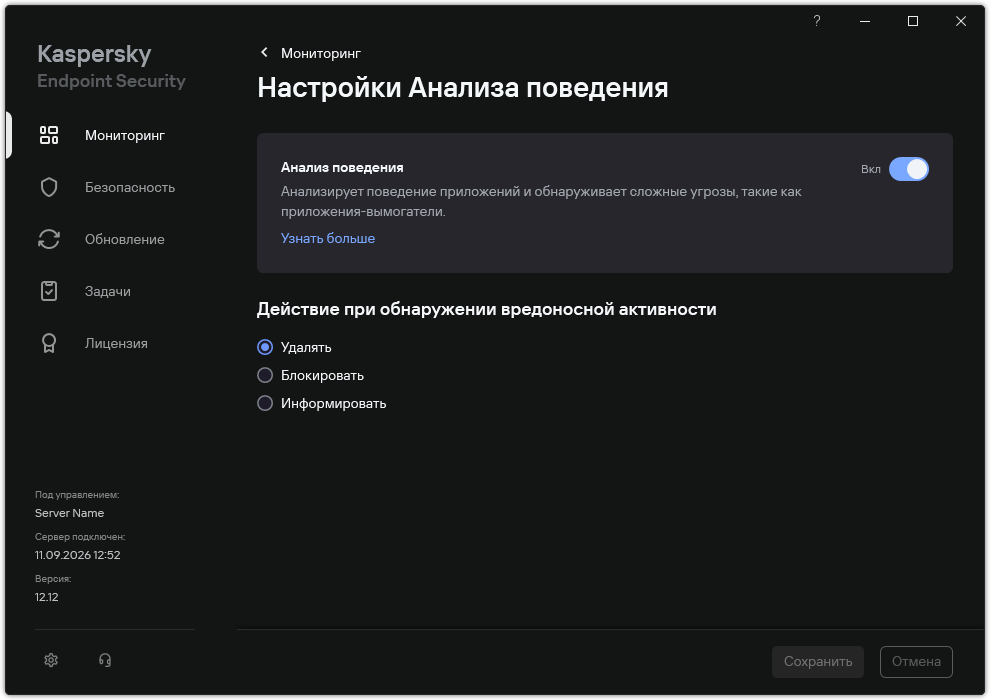Open the Обновление sidebar section

pos(125,239)
